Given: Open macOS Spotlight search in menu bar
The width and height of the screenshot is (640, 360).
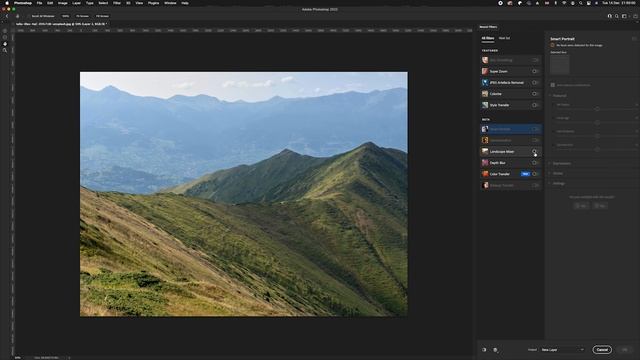Looking at the screenshot, I should [580, 3].
